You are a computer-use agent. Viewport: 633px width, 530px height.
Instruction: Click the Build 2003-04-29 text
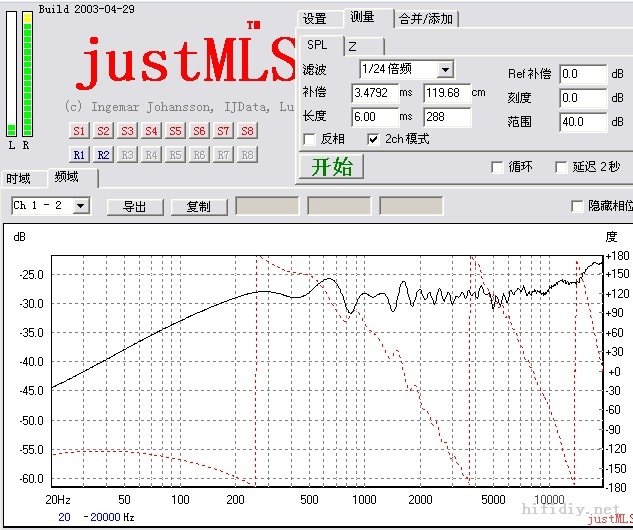click(86, 9)
